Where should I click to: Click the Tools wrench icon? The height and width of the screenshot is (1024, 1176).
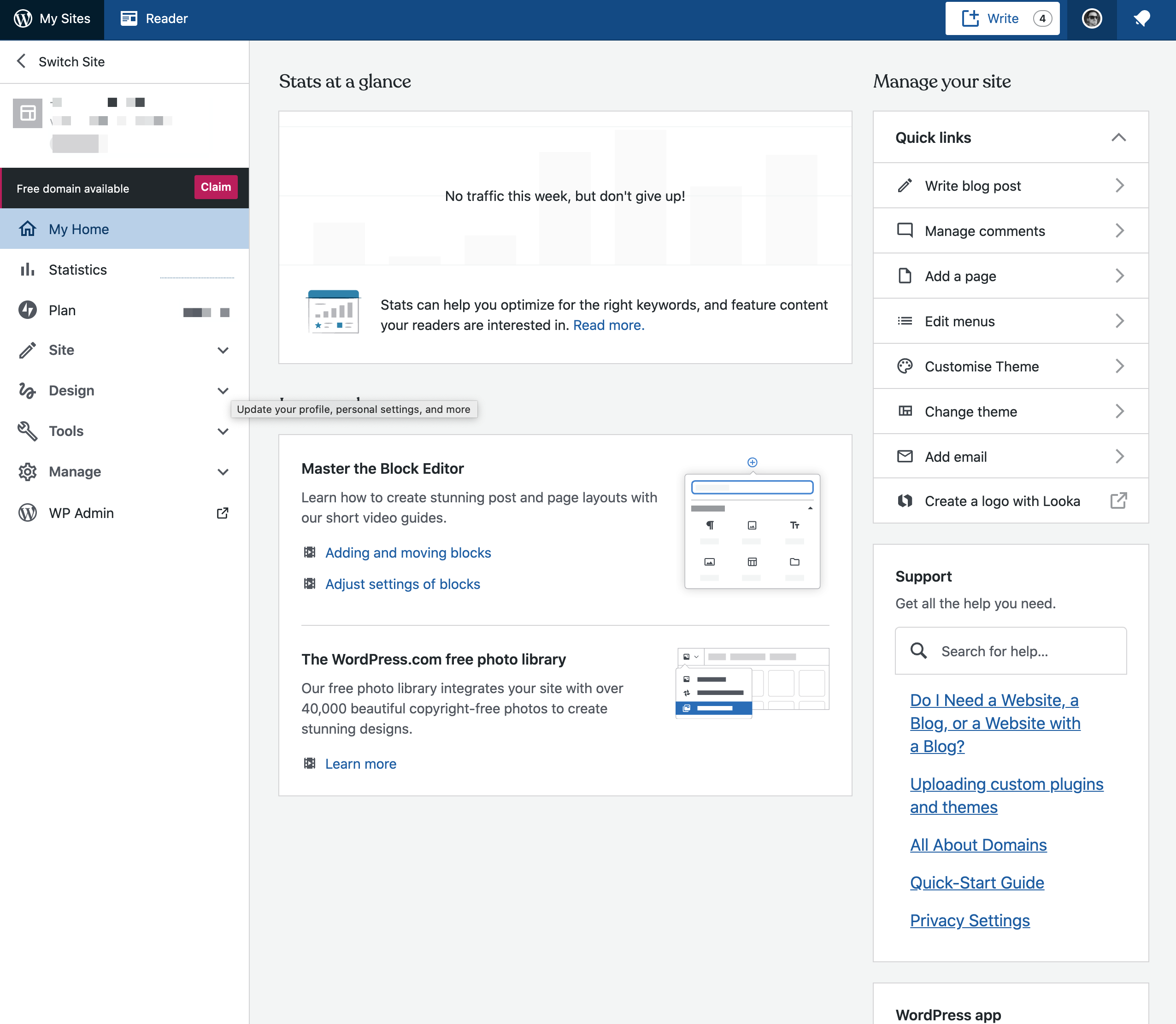28,431
